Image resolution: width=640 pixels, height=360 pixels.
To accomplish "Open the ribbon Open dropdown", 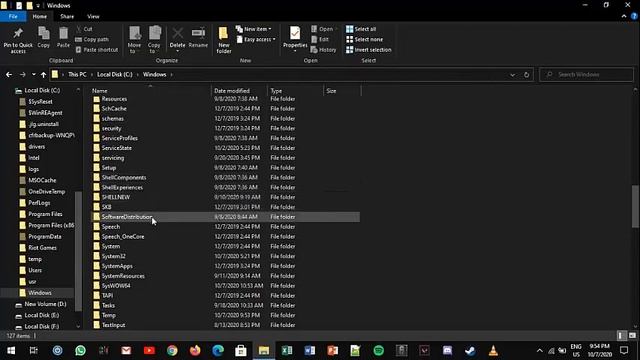I will click(x=324, y=29).
